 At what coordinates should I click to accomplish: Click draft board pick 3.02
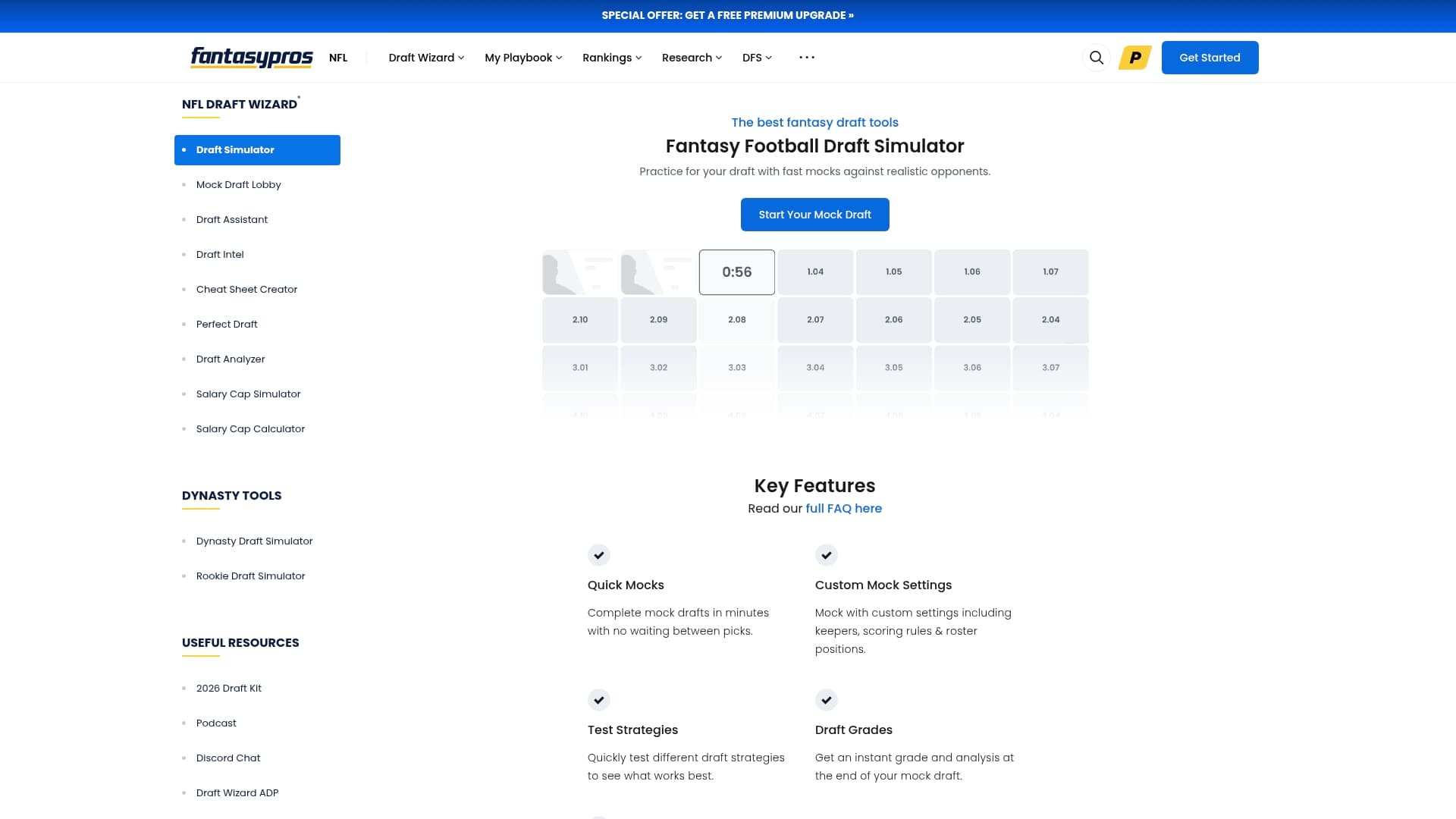point(658,368)
